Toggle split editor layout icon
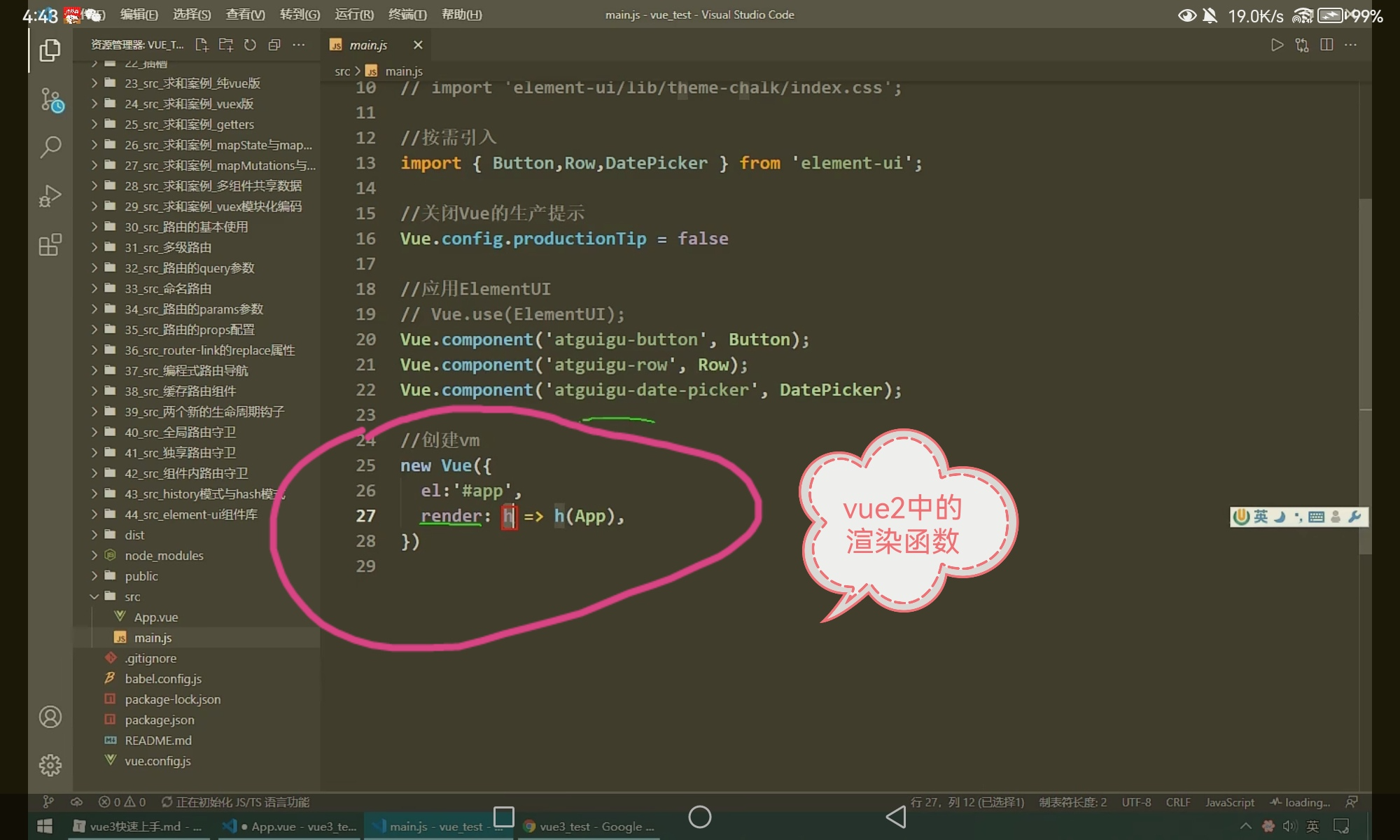Screen dimensions: 1400x840 [x=1326, y=45]
